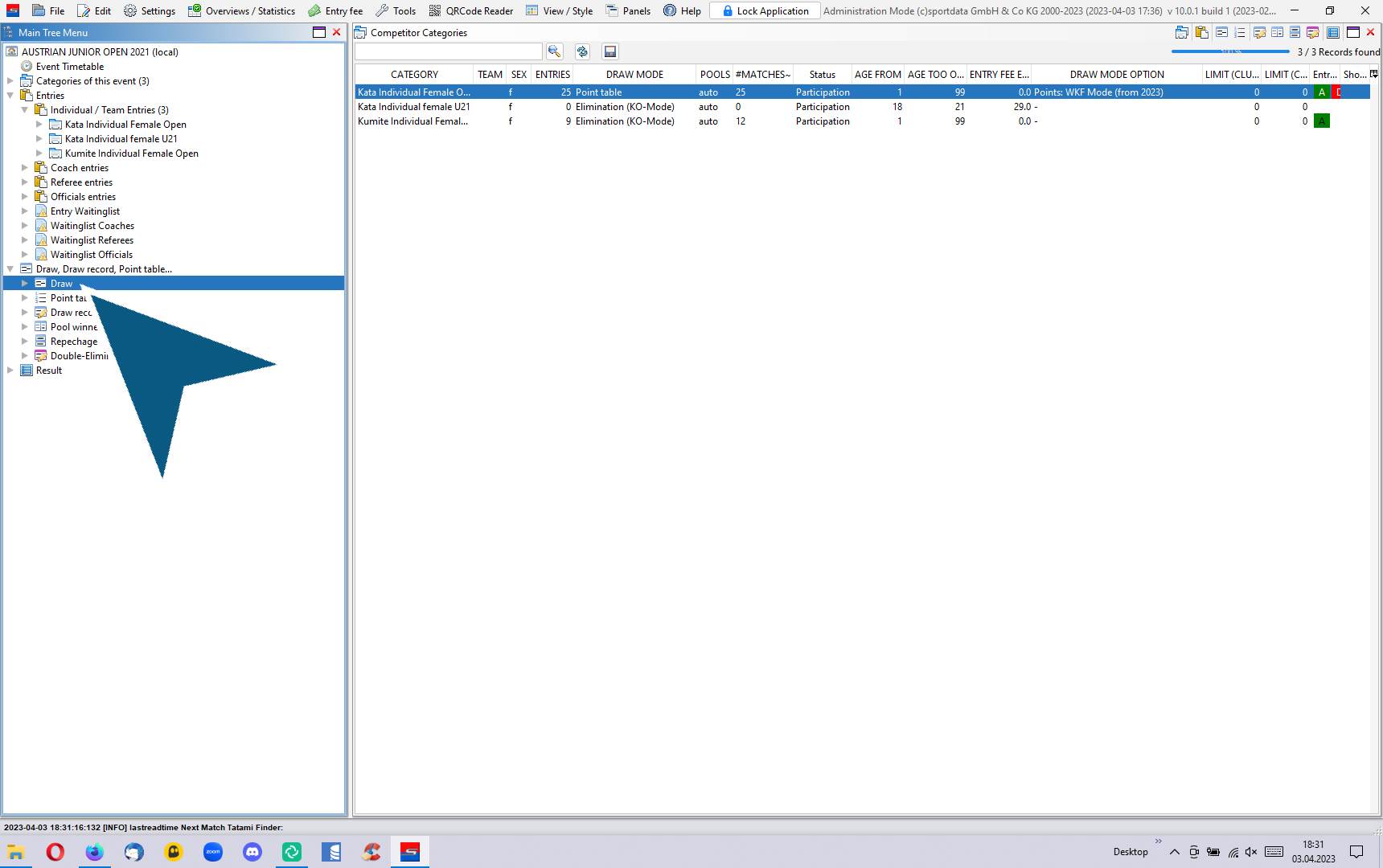Click the category search input field
The width and height of the screenshot is (1383, 868).
point(449,51)
